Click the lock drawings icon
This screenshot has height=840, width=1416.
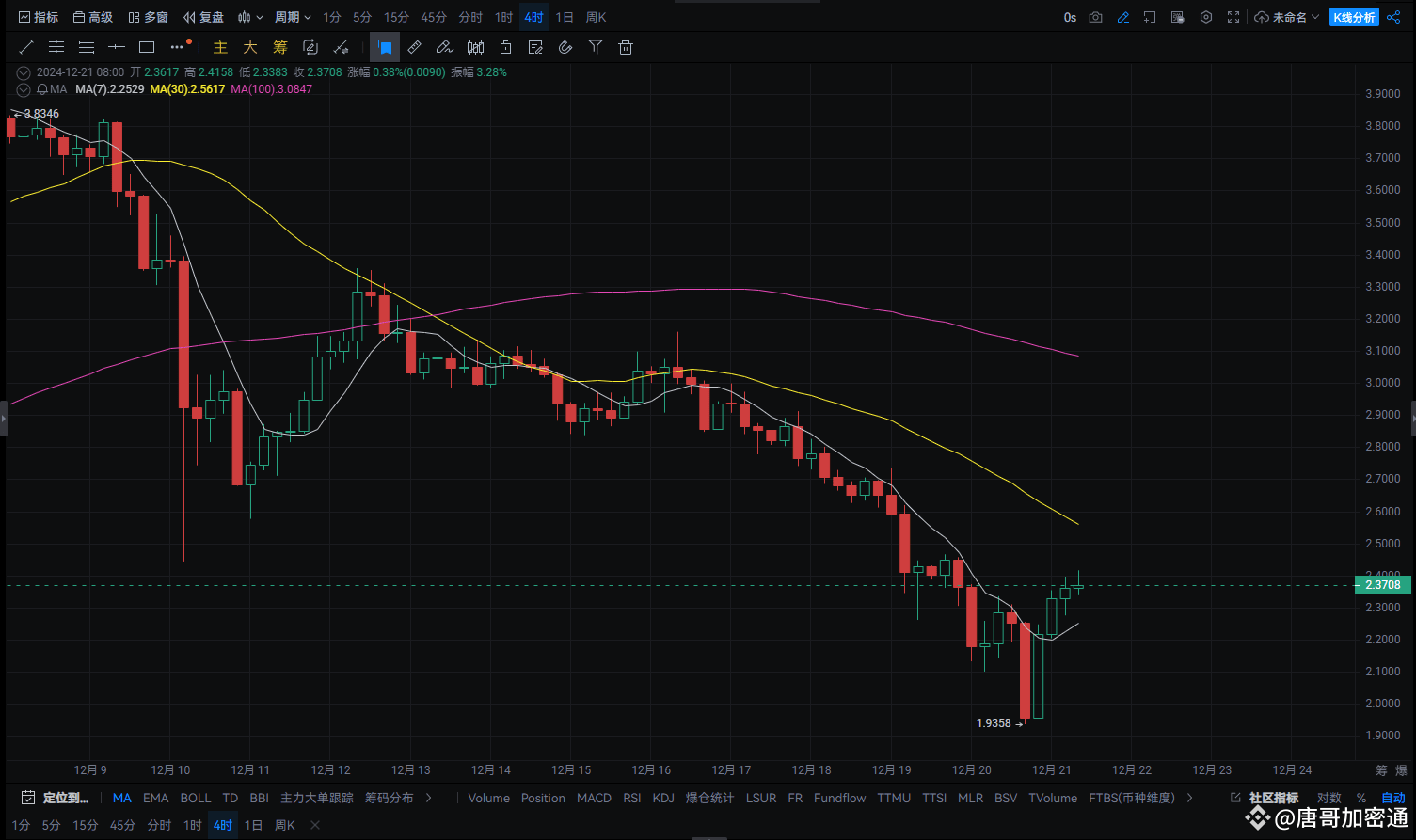point(505,47)
